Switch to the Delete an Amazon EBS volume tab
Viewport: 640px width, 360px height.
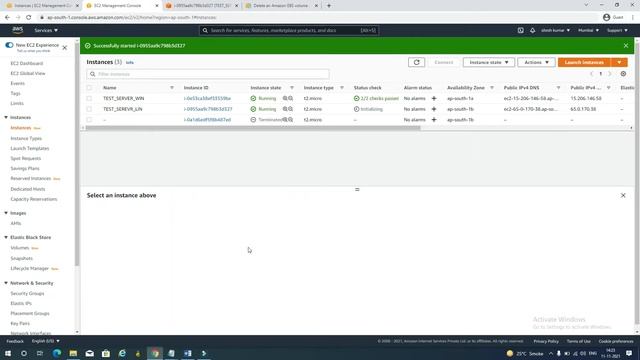[280, 6]
